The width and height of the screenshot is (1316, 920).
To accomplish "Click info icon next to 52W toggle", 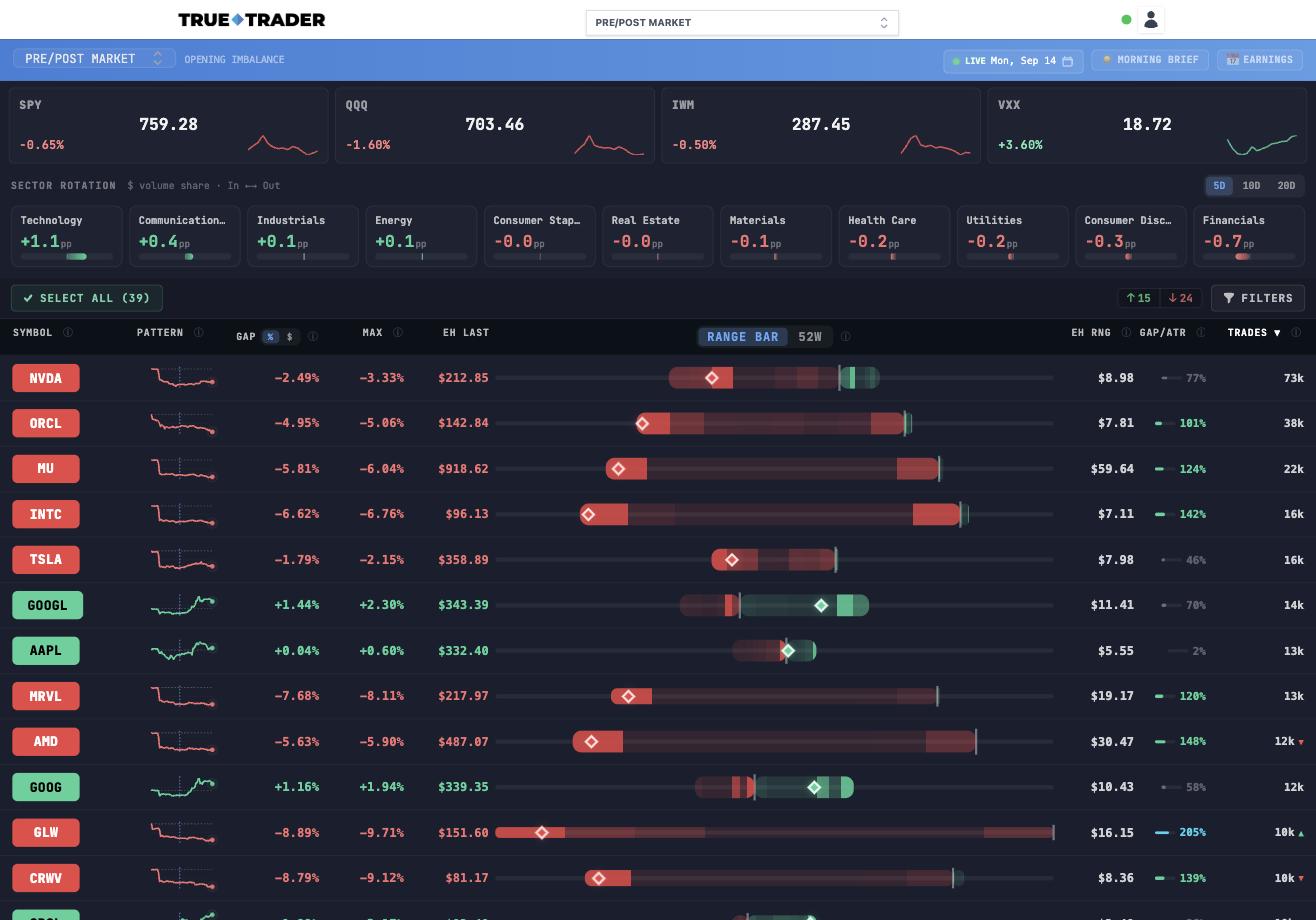I will coord(846,337).
